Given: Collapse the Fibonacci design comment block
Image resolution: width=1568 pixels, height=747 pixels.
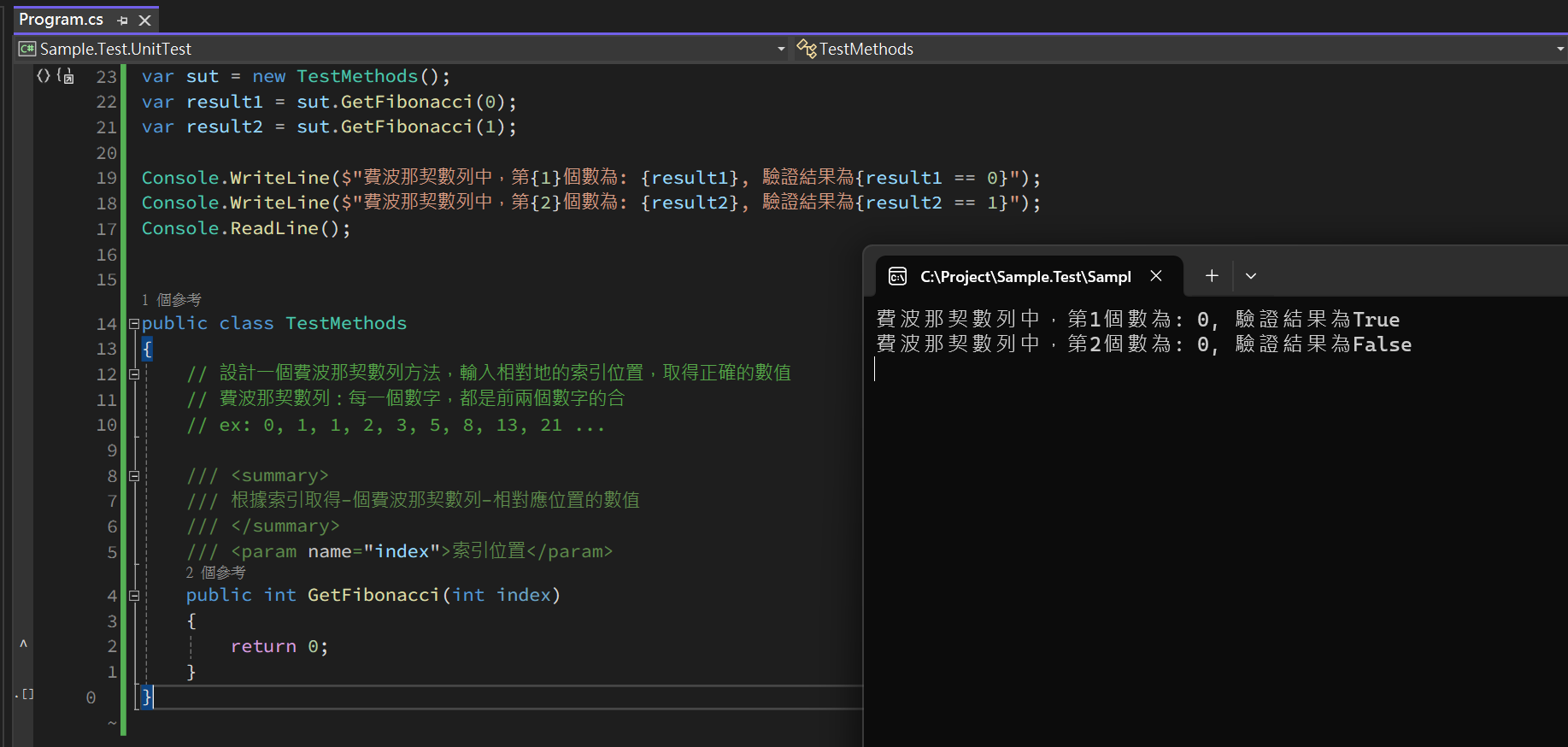Looking at the screenshot, I should click(x=134, y=373).
